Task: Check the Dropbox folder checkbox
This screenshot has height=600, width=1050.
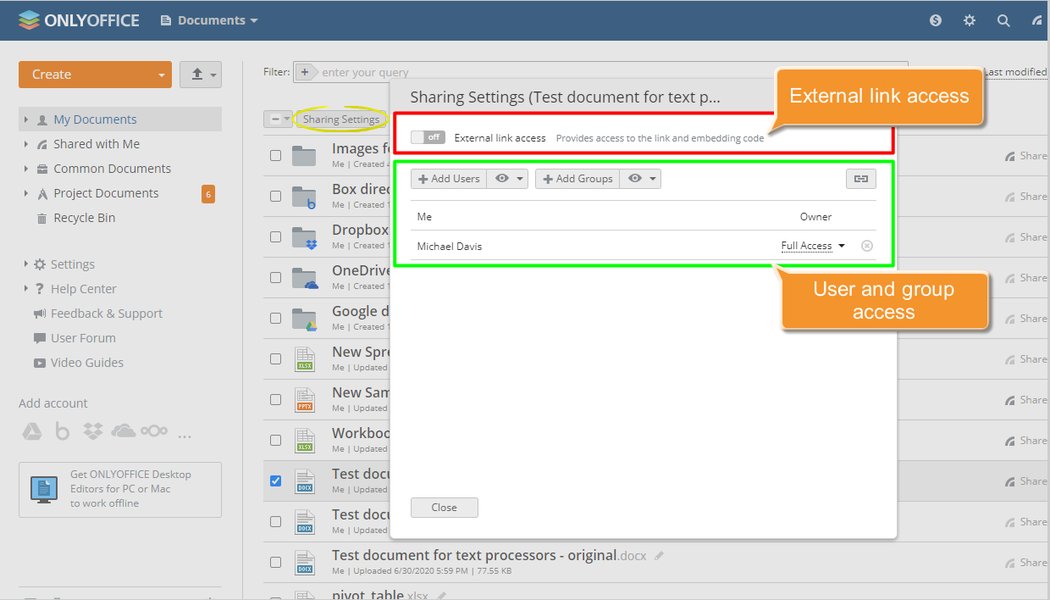Action: 275,236
